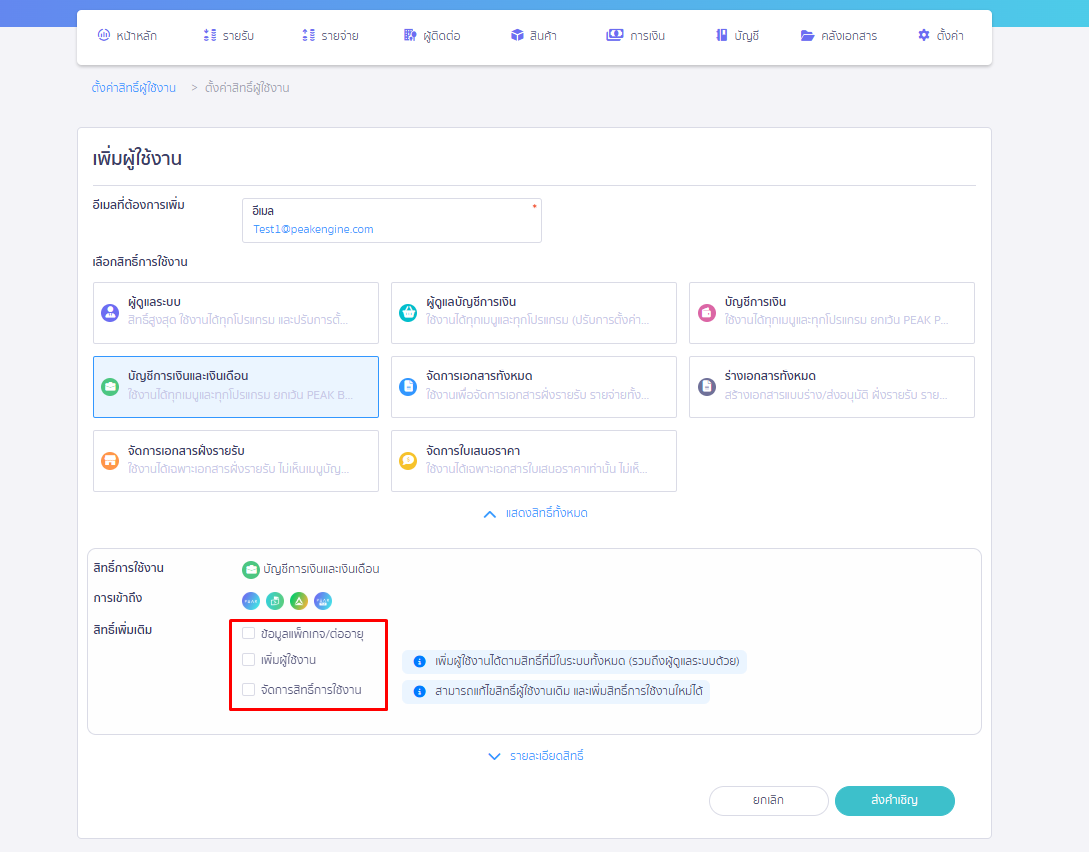Click the อีเมล input field
Image resolution: width=1089 pixels, height=852 pixels.
[x=391, y=229]
